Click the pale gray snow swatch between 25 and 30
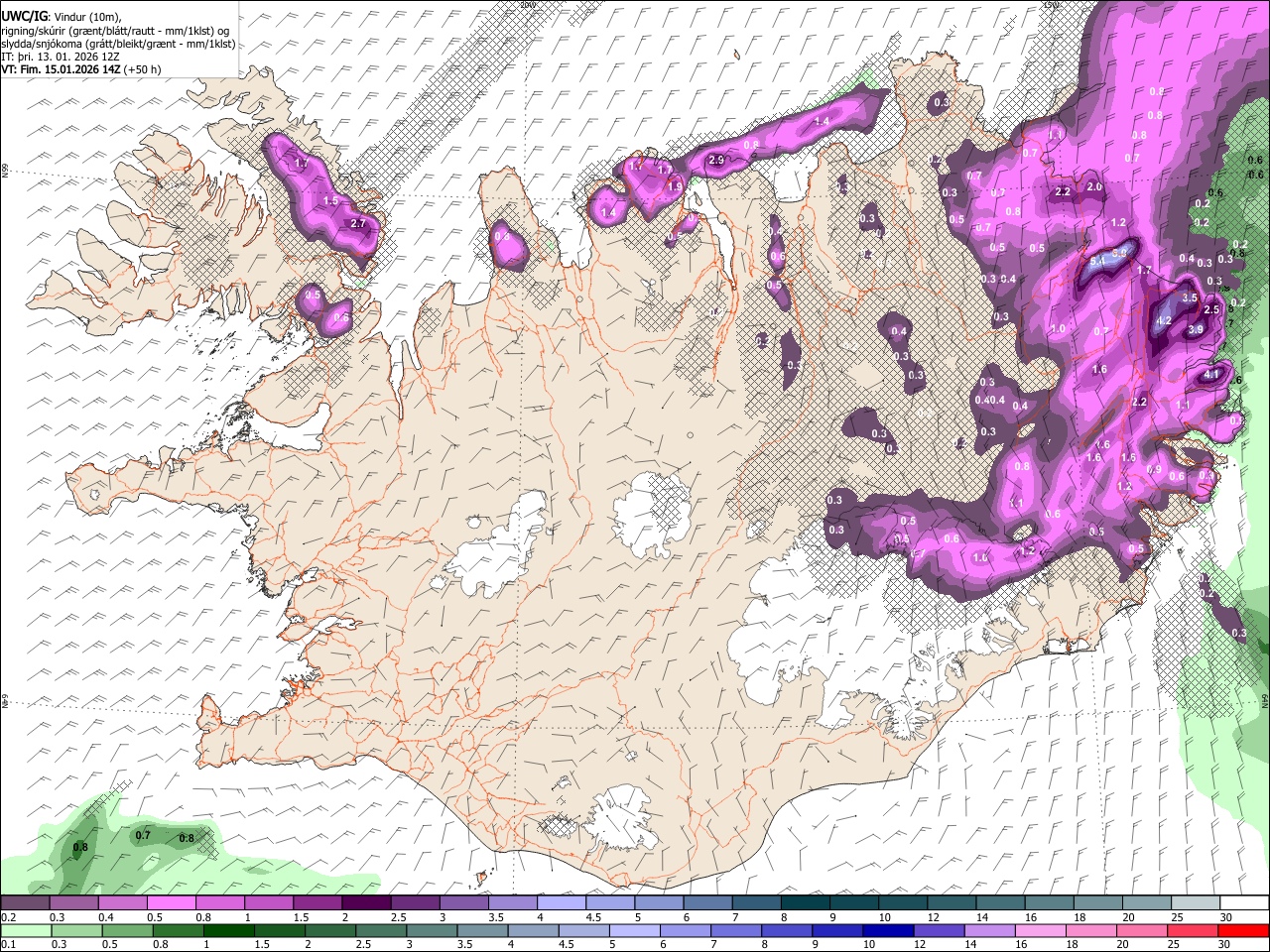The height and width of the screenshot is (952, 1270). click(x=1195, y=903)
